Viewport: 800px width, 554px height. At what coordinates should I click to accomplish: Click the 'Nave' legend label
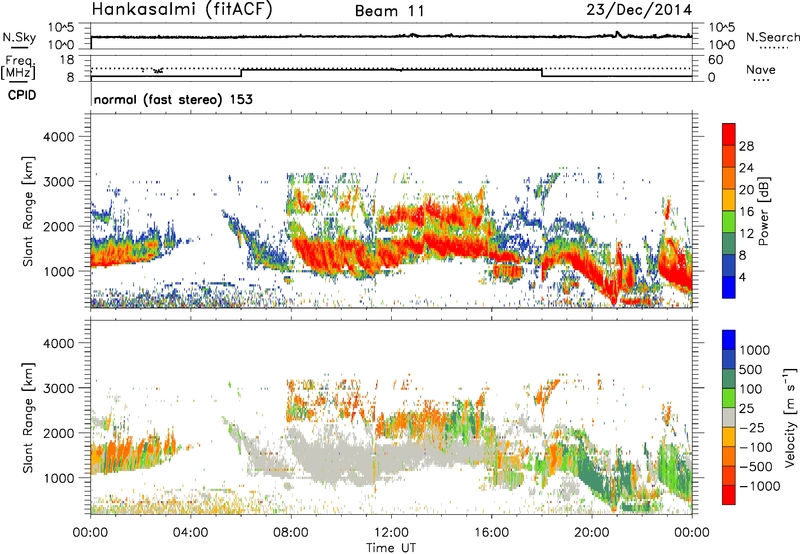[x=761, y=69]
